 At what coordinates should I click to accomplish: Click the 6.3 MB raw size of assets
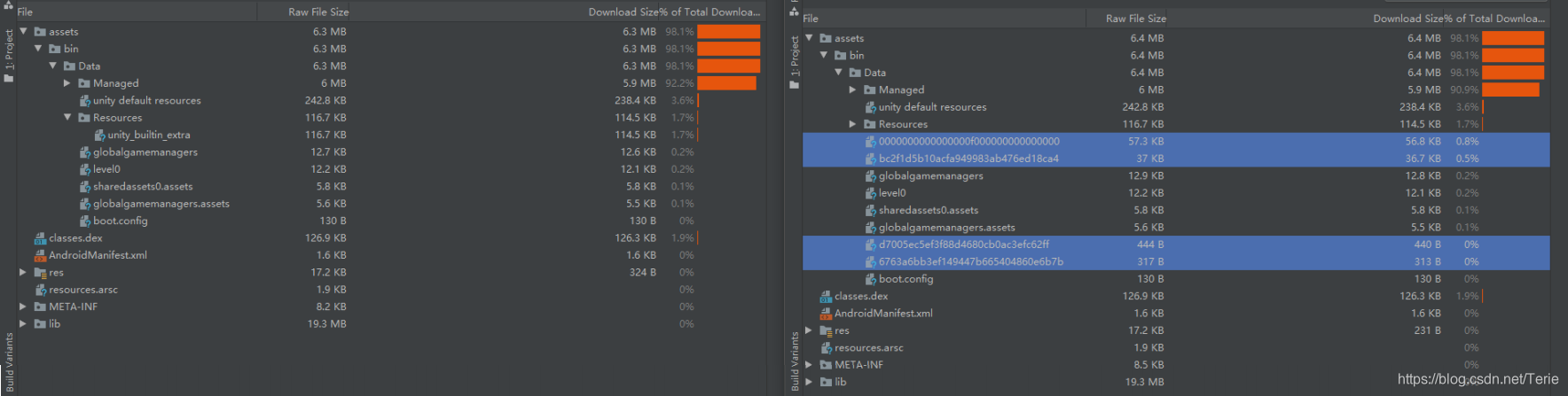pos(330,31)
